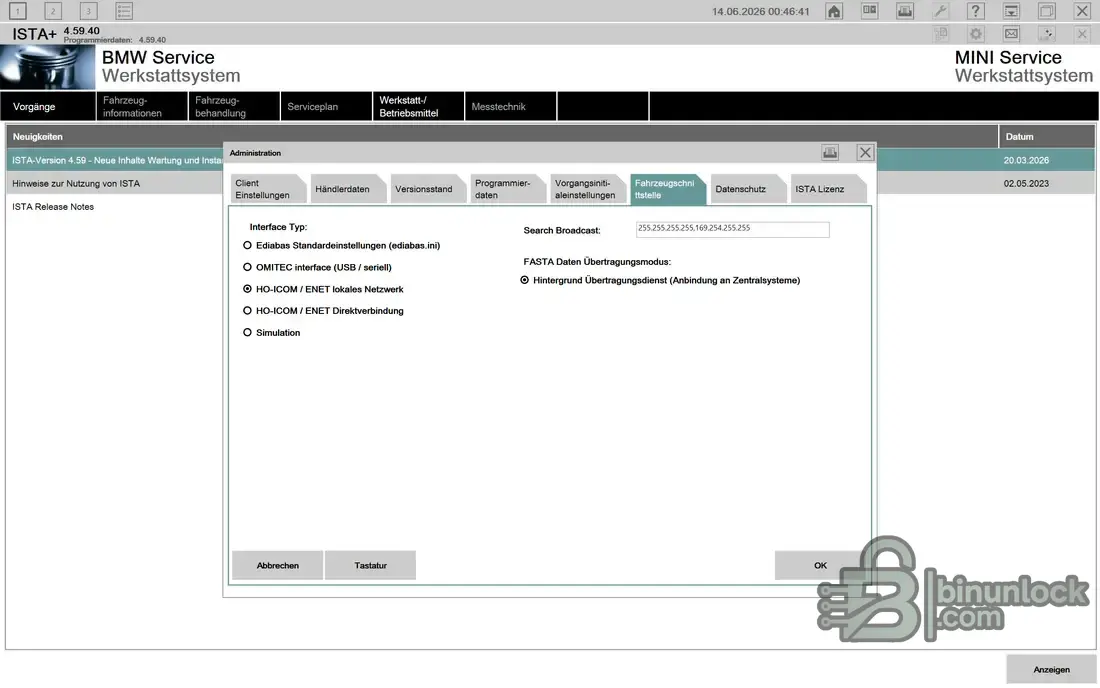This screenshot has width=1100, height=688.
Task: Confirm with the OK button
Action: pyautogui.click(x=819, y=565)
